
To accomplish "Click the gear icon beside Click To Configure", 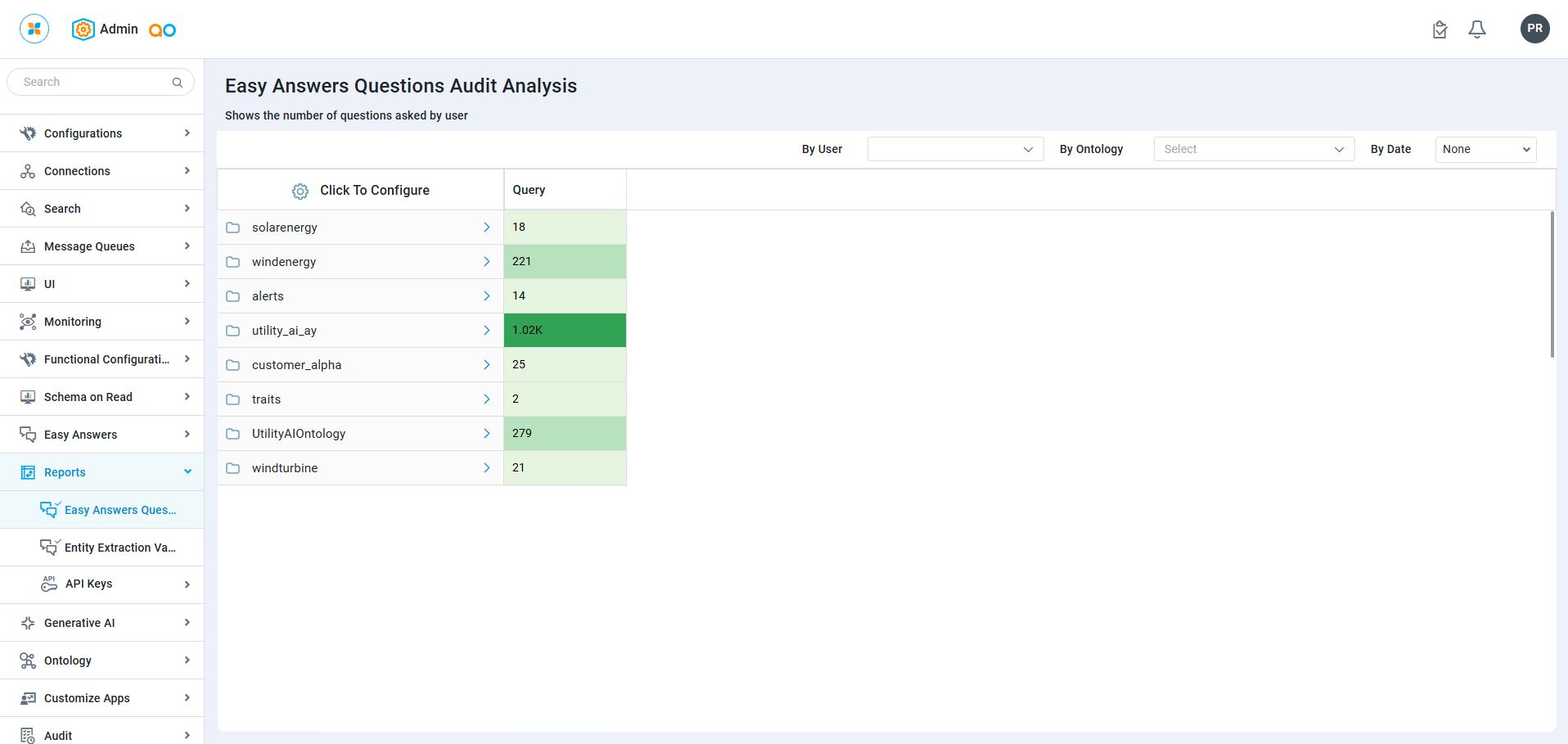I will click(300, 191).
